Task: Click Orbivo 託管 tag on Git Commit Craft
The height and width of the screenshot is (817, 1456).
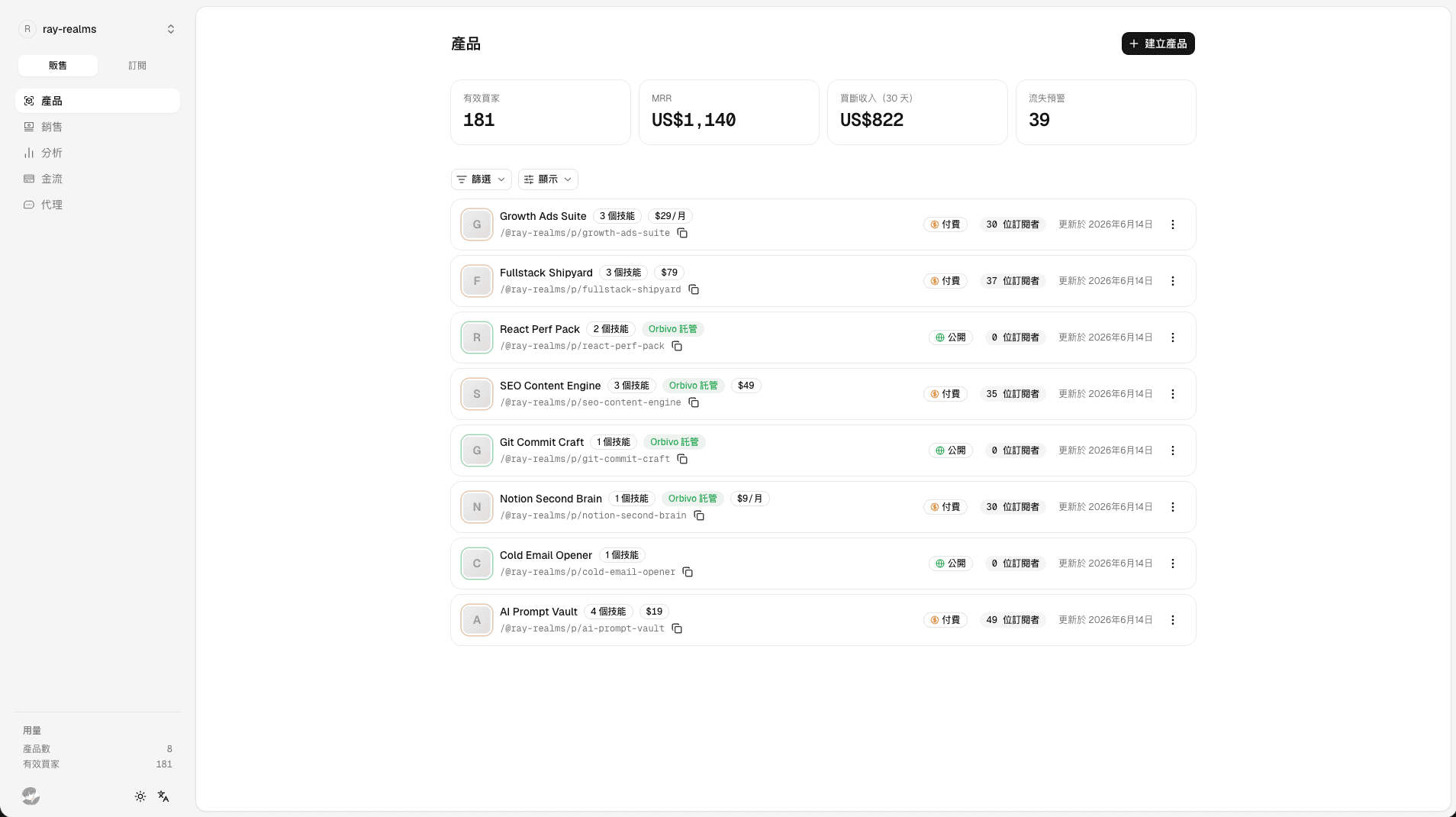Action: coord(675,442)
